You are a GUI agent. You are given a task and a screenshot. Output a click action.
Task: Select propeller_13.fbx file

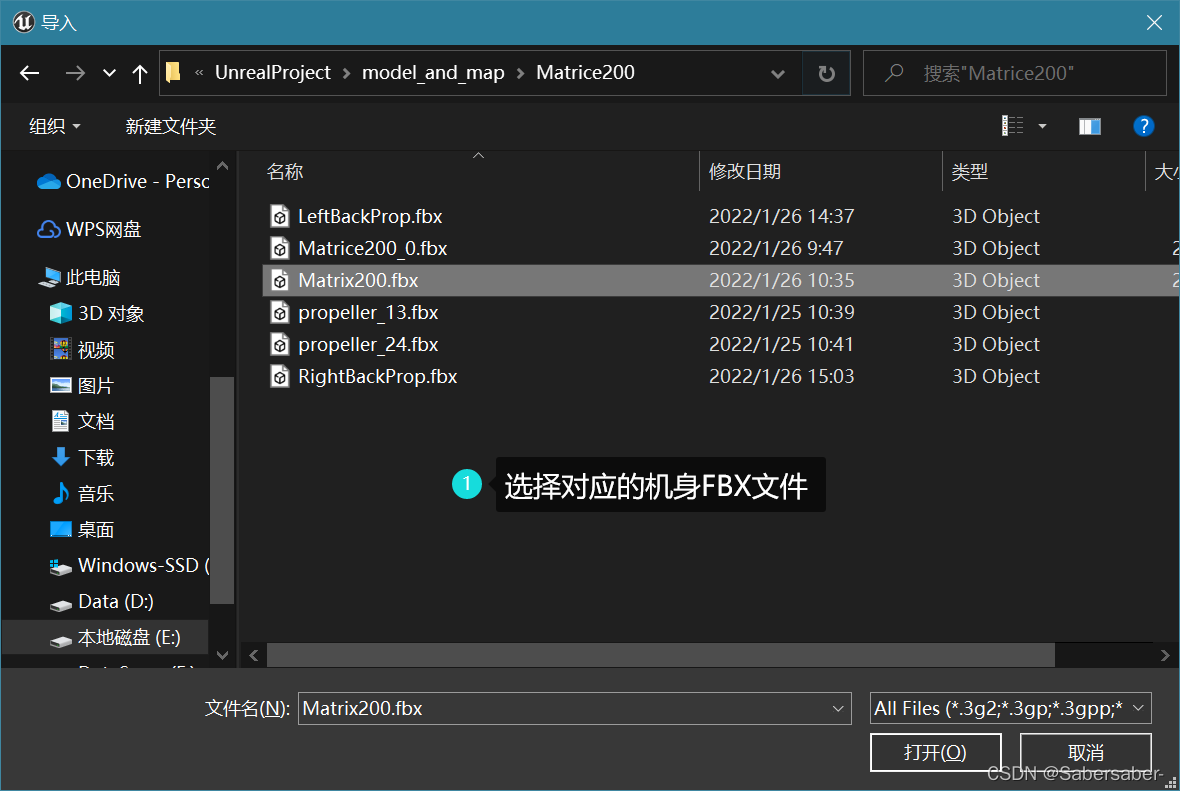(368, 312)
